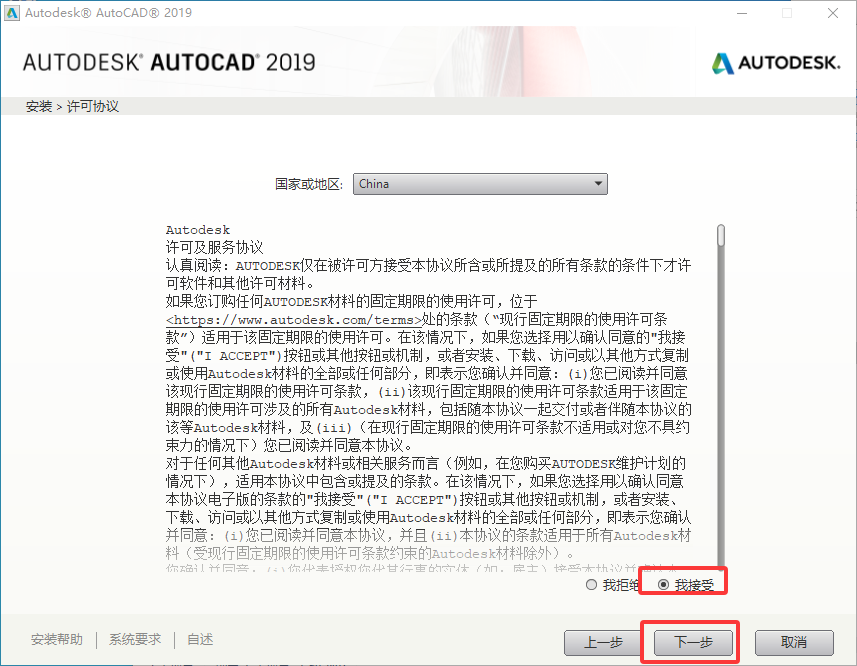Open the 系统要求 link
Image resolution: width=857 pixels, height=666 pixels.
(135, 640)
